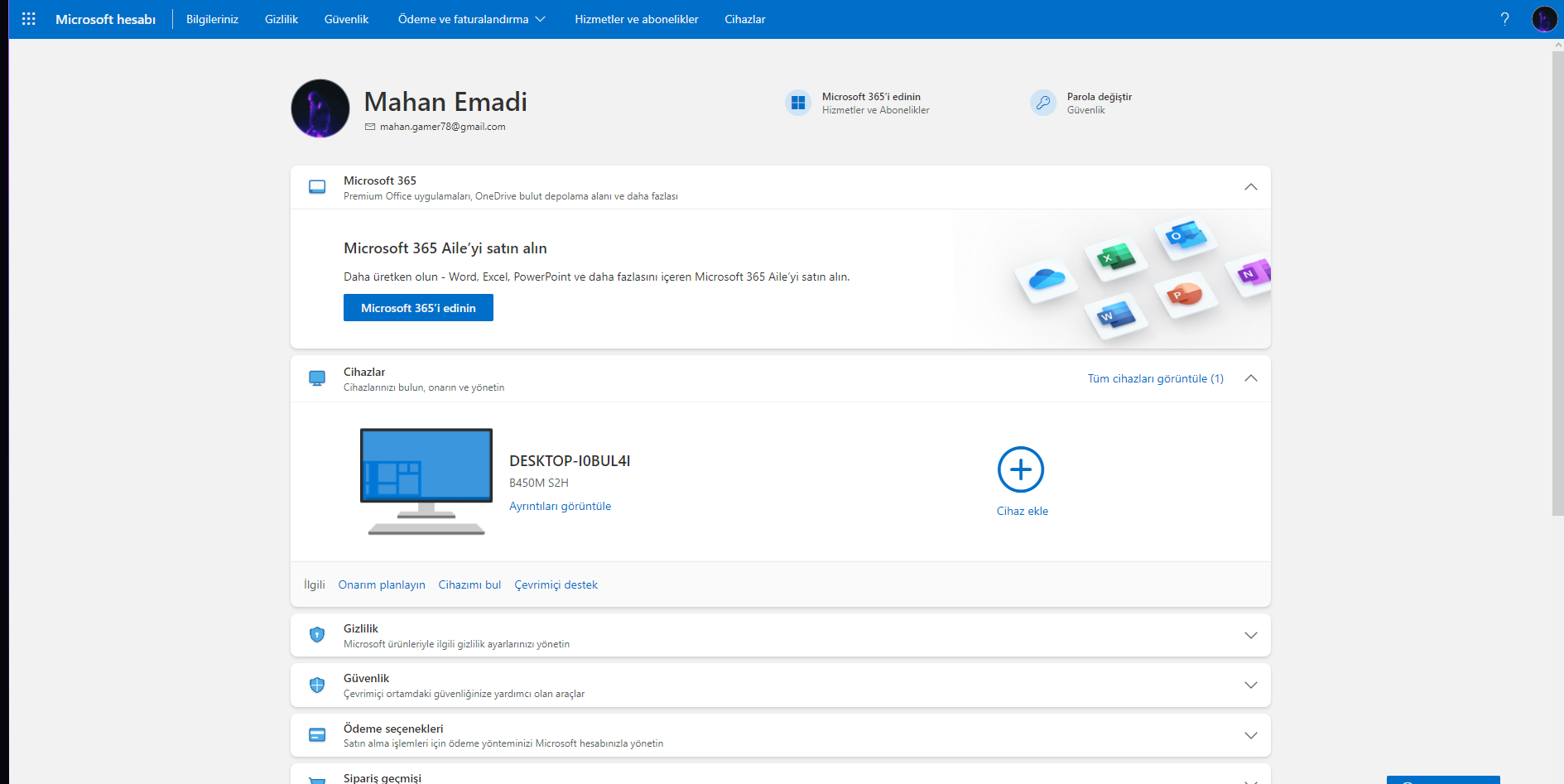Click the plus circle to add a device
Screen dimensions: 1564x784
click(x=1021, y=469)
